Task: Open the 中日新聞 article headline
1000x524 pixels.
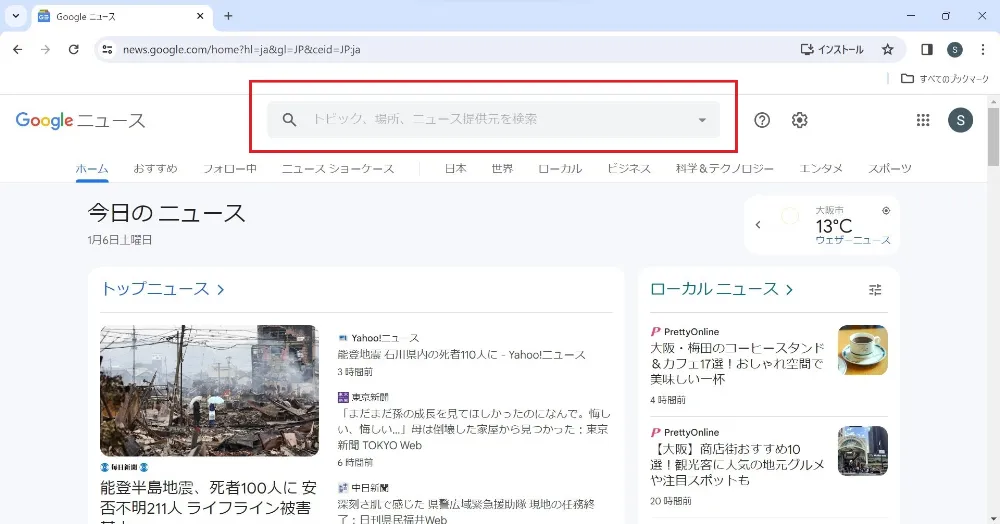Action: coord(466,511)
